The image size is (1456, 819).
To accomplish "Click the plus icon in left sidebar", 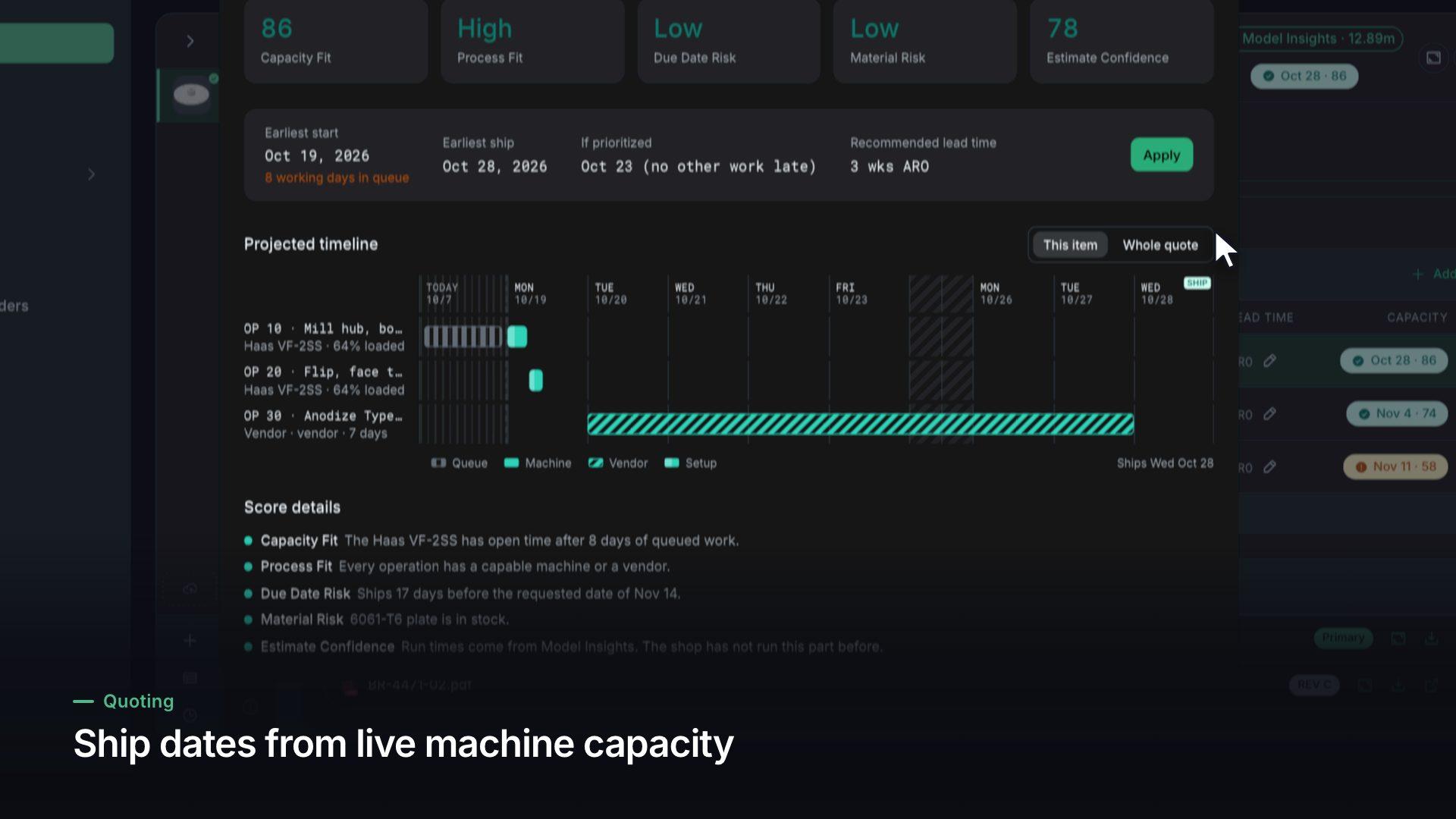I will [190, 641].
